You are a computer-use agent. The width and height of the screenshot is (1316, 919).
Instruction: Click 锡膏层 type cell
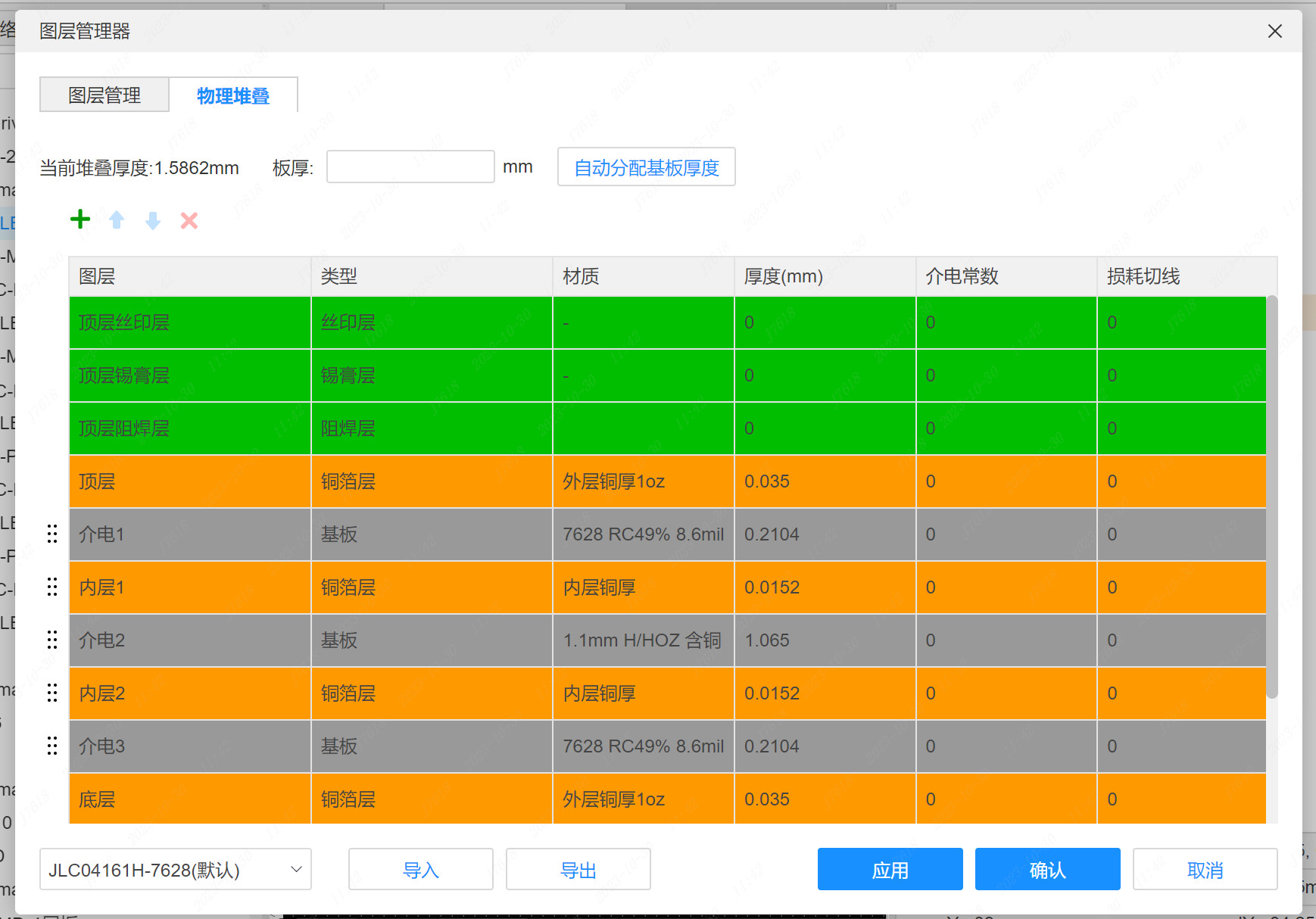click(x=432, y=375)
